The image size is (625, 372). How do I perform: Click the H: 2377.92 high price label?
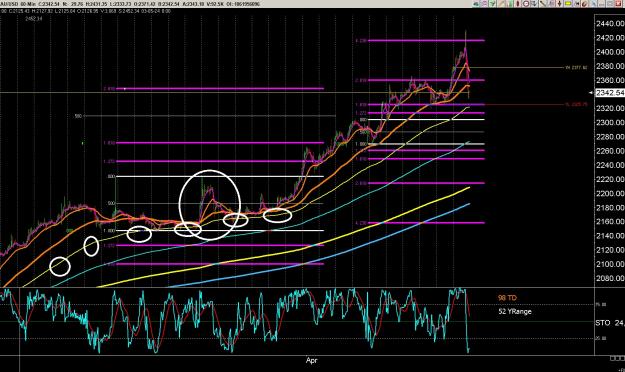pyautogui.click(x=576, y=68)
